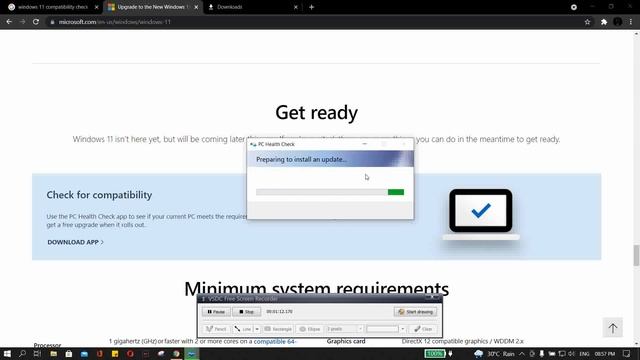Open the 30°C Rain weather widget
The height and width of the screenshot is (360, 640).
tap(494, 353)
